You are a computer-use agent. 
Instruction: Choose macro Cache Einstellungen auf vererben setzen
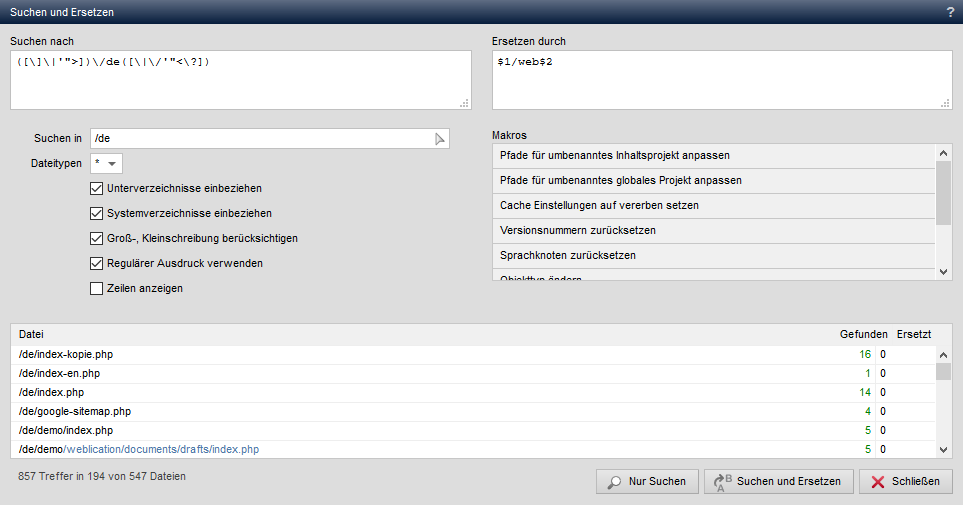(x=714, y=206)
